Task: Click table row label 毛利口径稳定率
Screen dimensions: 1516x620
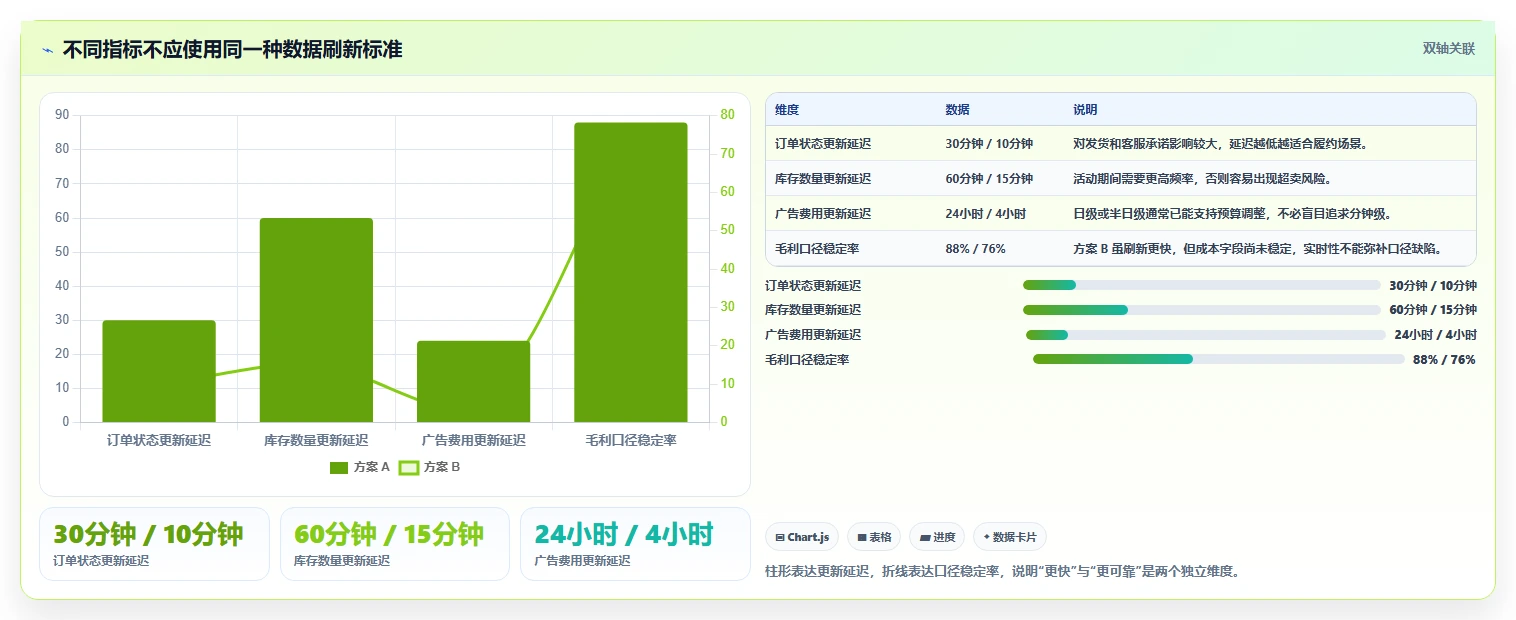Action: (x=817, y=249)
